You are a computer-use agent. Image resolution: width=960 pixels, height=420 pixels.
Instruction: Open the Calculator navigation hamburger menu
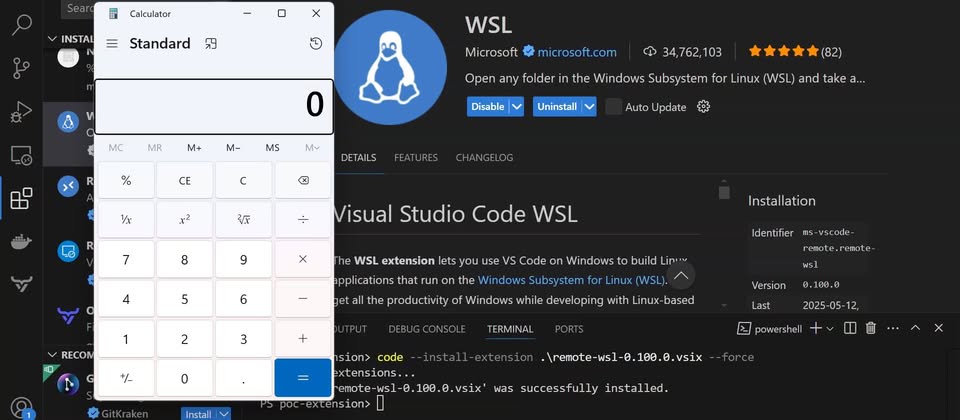[x=111, y=43]
